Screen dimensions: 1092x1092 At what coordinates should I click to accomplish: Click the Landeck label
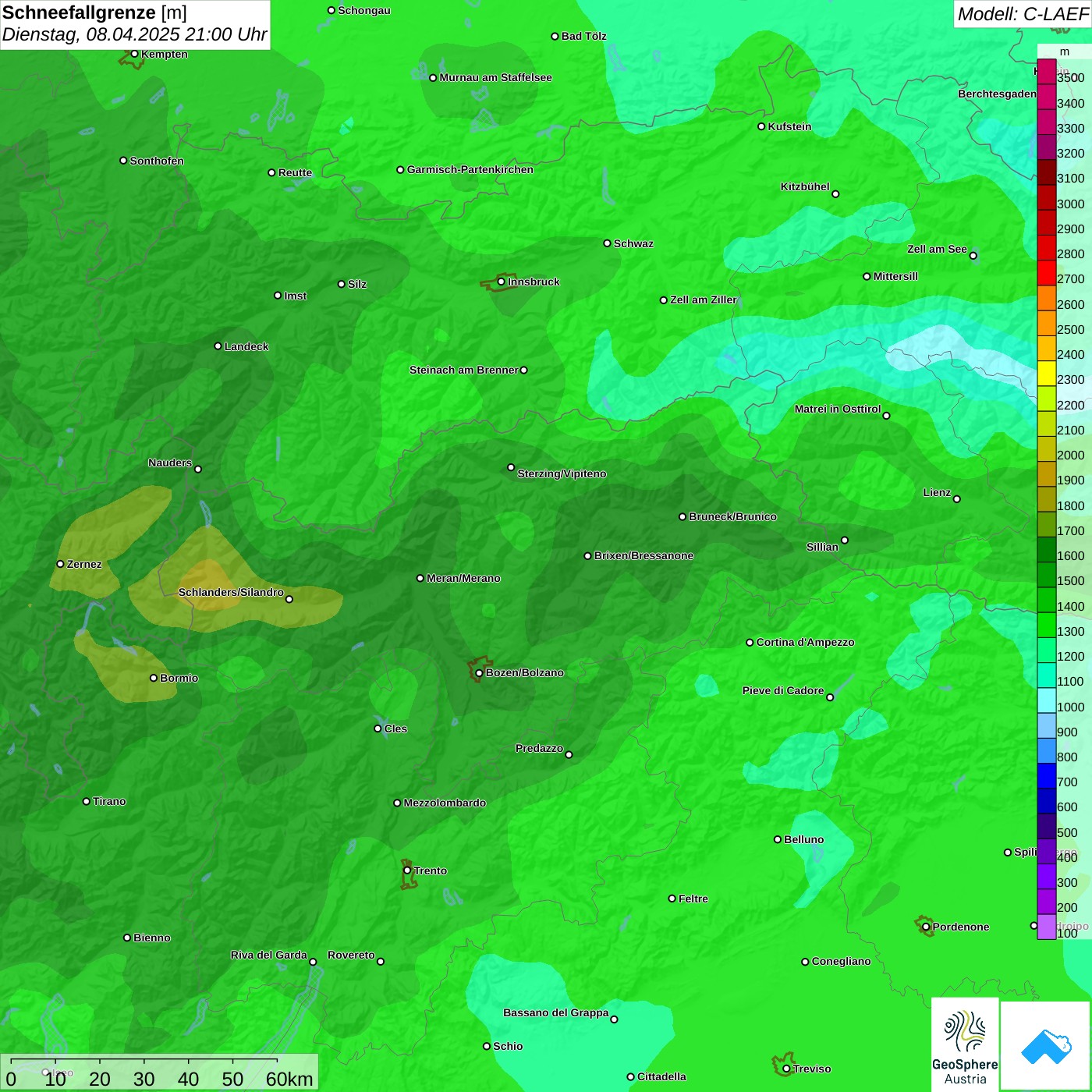click(246, 346)
